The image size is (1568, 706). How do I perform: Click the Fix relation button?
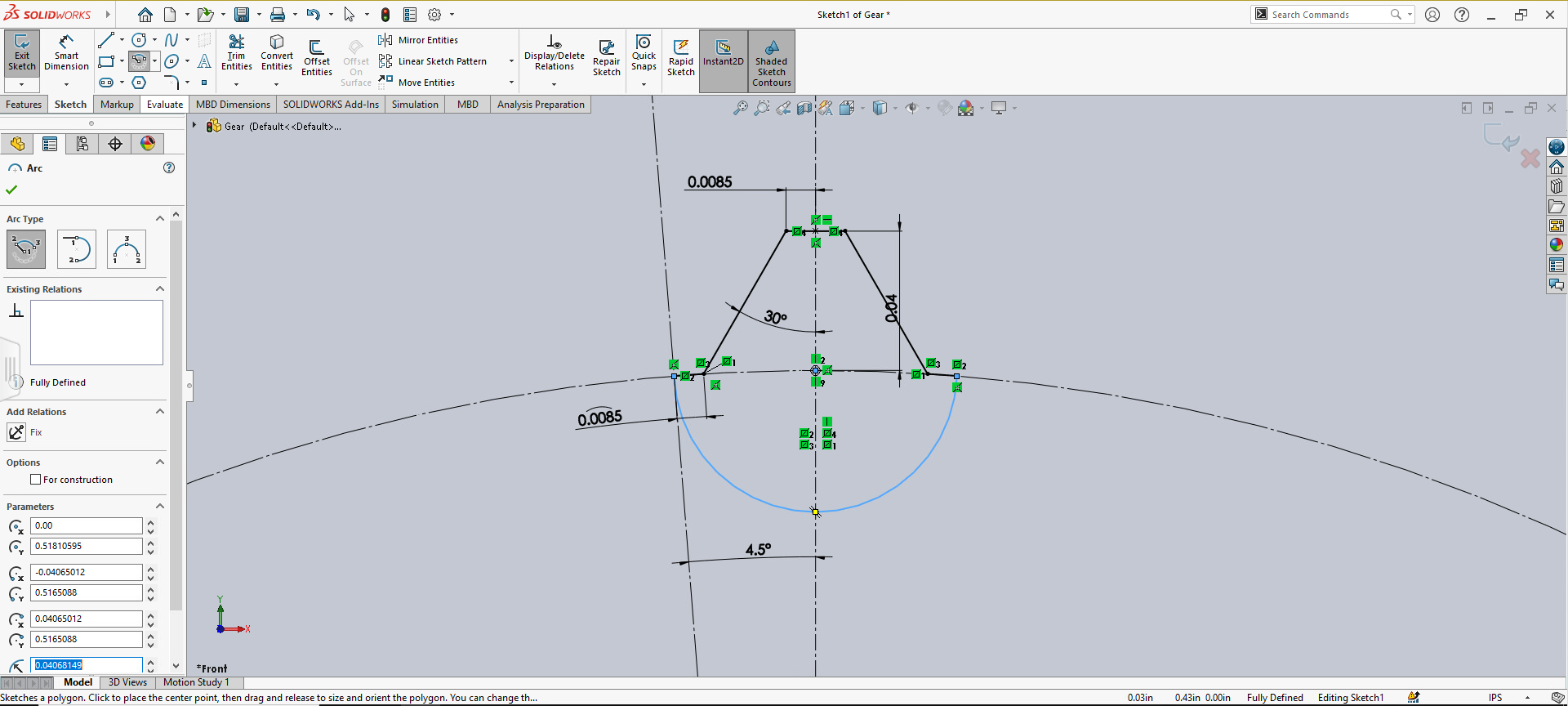click(x=16, y=432)
